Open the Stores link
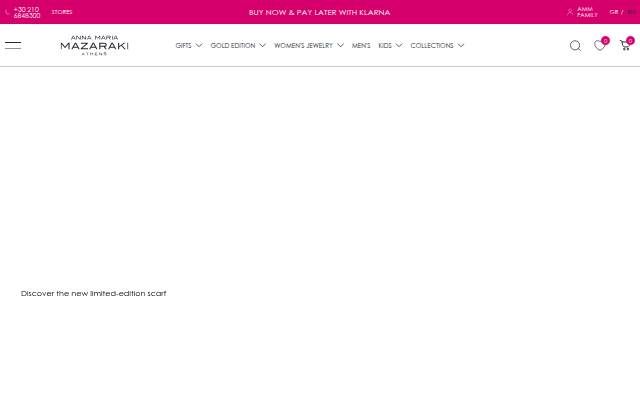The height and width of the screenshot is (400, 640). [62, 12]
